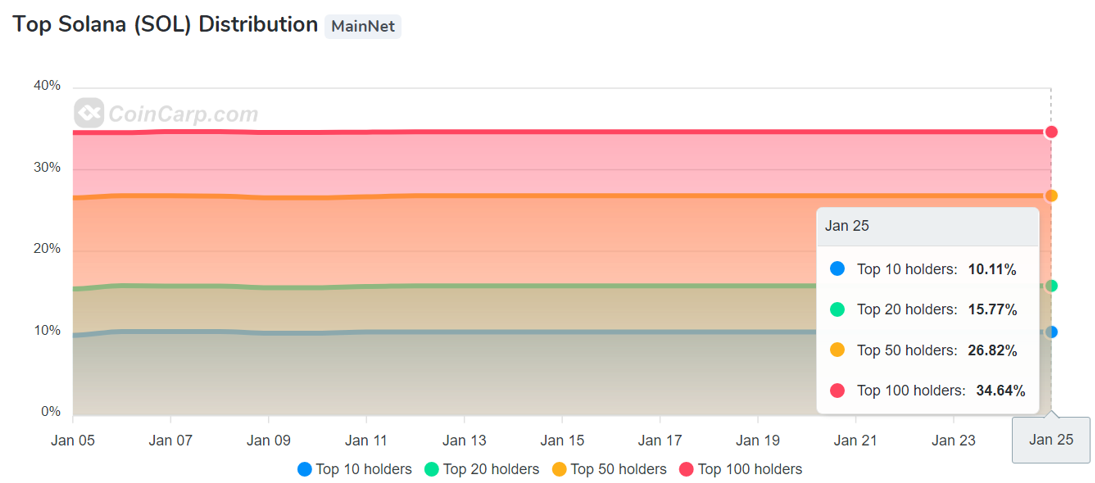This screenshot has width=1095, height=483.
Task: Click the Jan 19 x-axis label
Action: (x=758, y=440)
